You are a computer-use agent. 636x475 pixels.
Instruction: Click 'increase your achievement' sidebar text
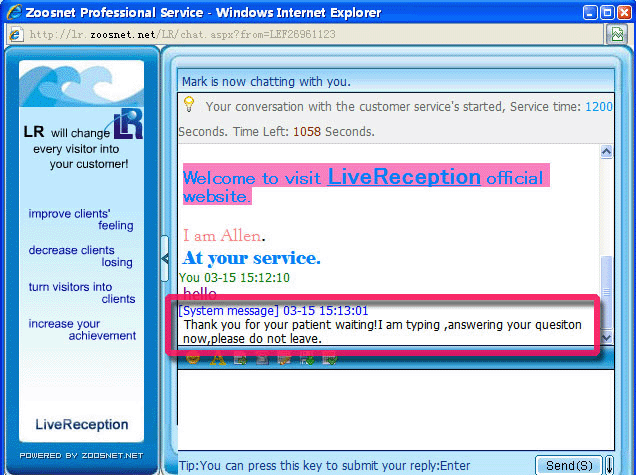pyautogui.click(x=82, y=330)
